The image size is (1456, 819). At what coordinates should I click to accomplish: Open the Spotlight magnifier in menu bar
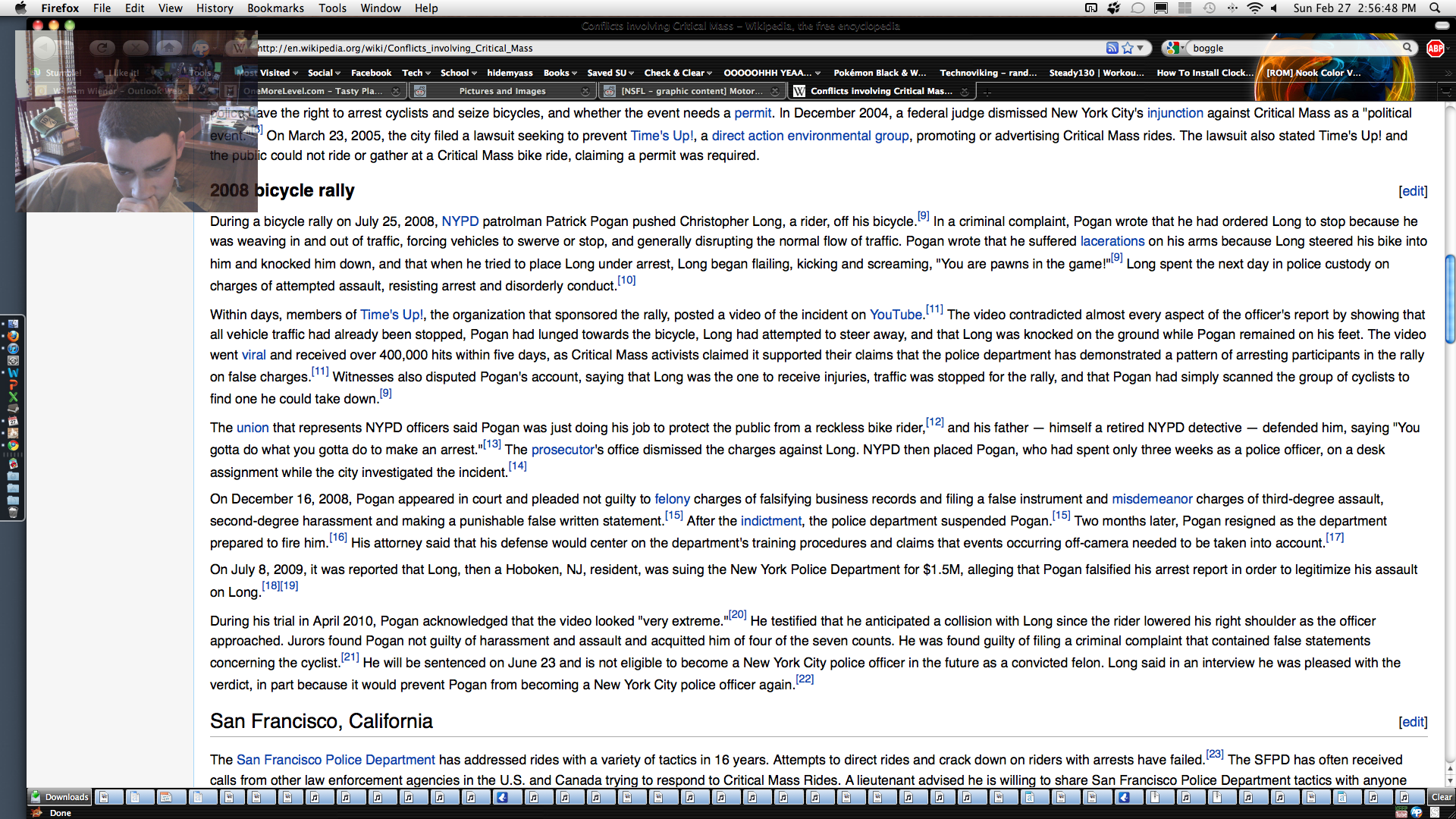coord(1435,8)
